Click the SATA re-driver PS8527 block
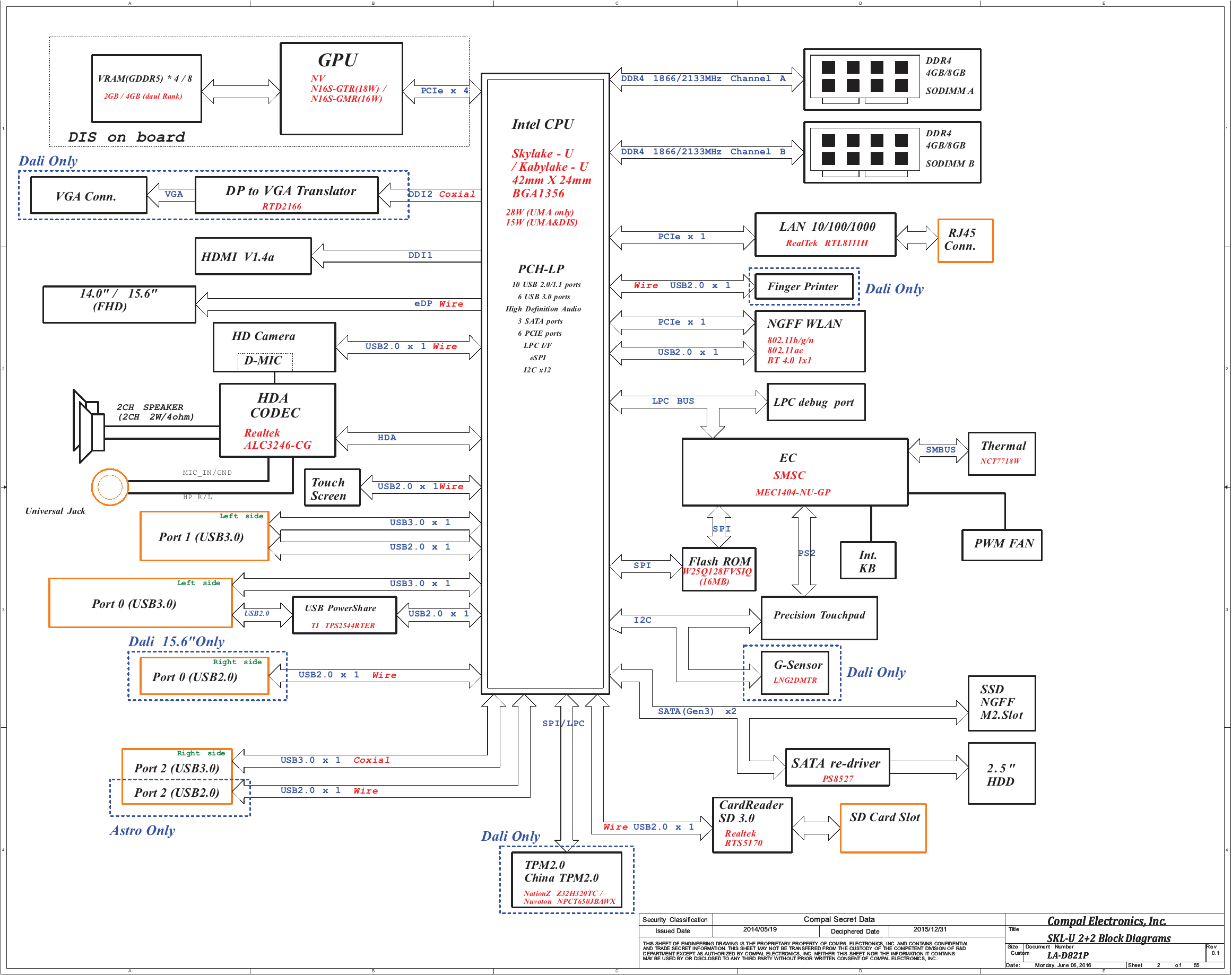The image size is (1232, 975). tap(836, 768)
